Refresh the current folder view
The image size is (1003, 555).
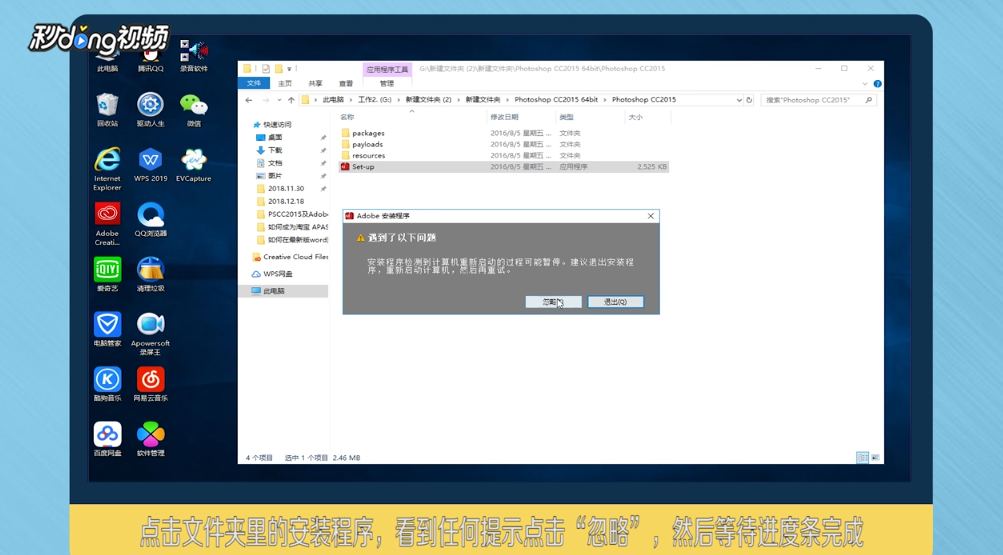(x=749, y=100)
